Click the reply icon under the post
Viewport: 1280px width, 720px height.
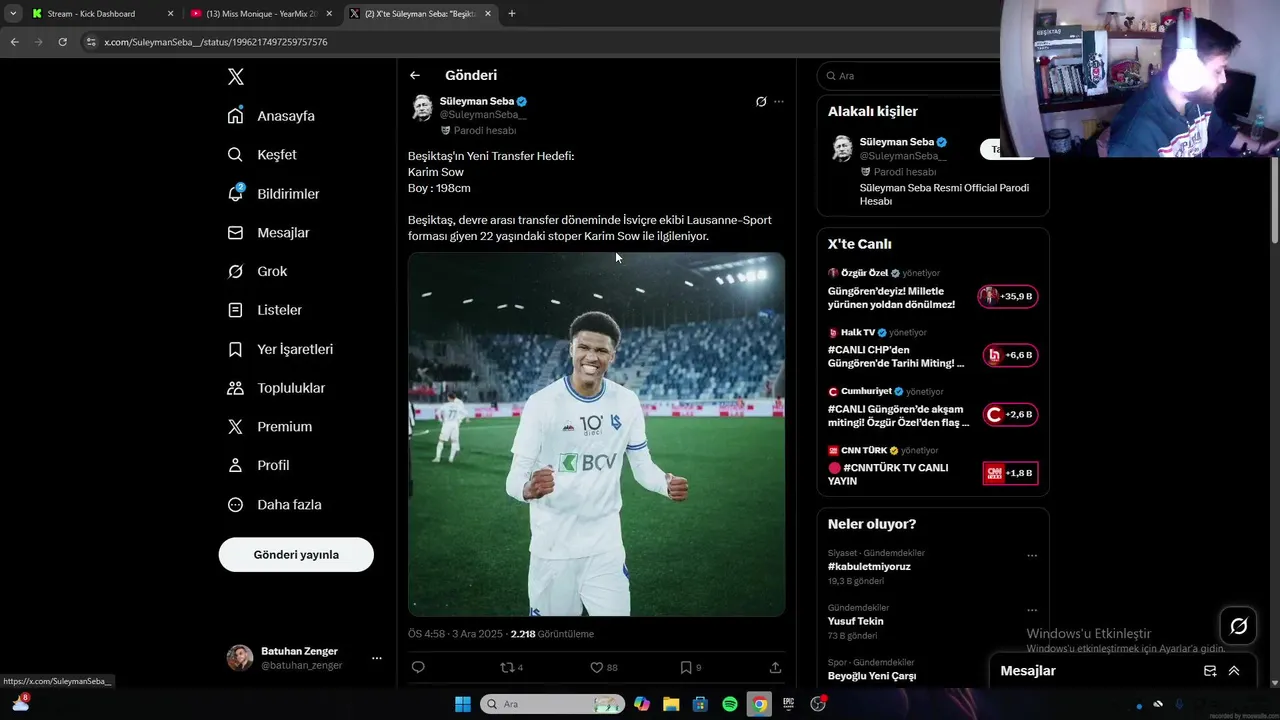coord(418,667)
